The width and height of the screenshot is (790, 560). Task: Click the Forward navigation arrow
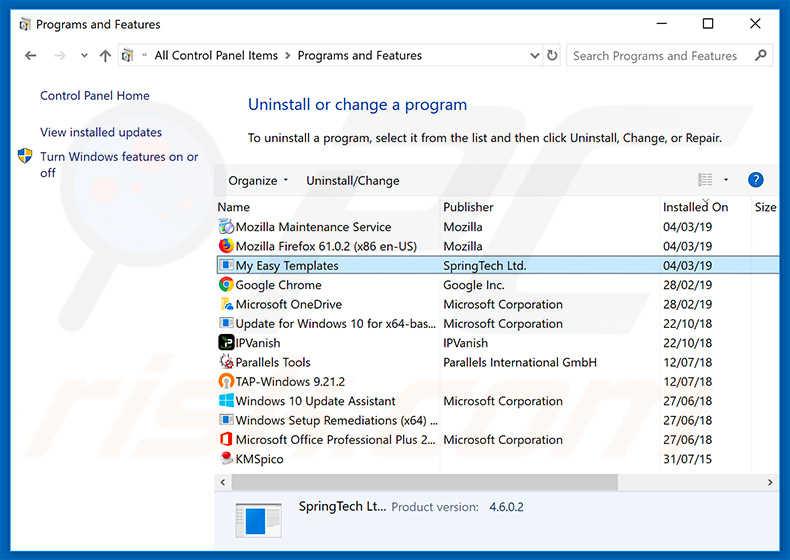pyautogui.click(x=59, y=55)
